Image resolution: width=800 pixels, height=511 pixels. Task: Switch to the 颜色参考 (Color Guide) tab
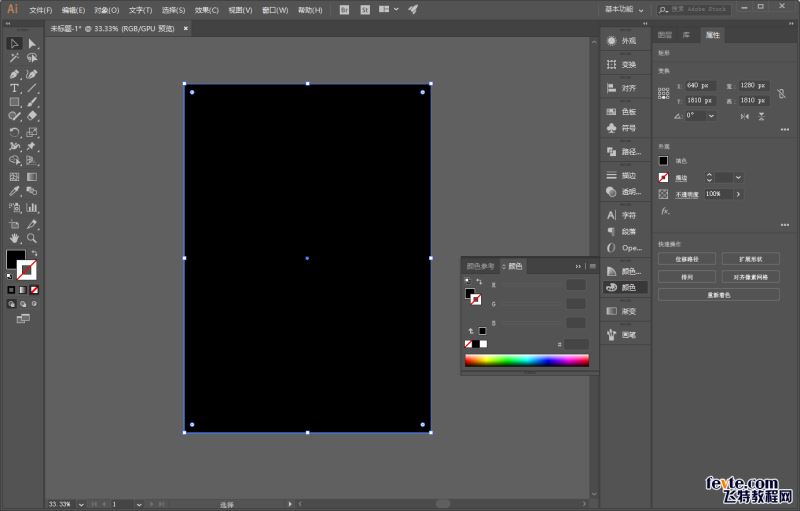(480, 266)
